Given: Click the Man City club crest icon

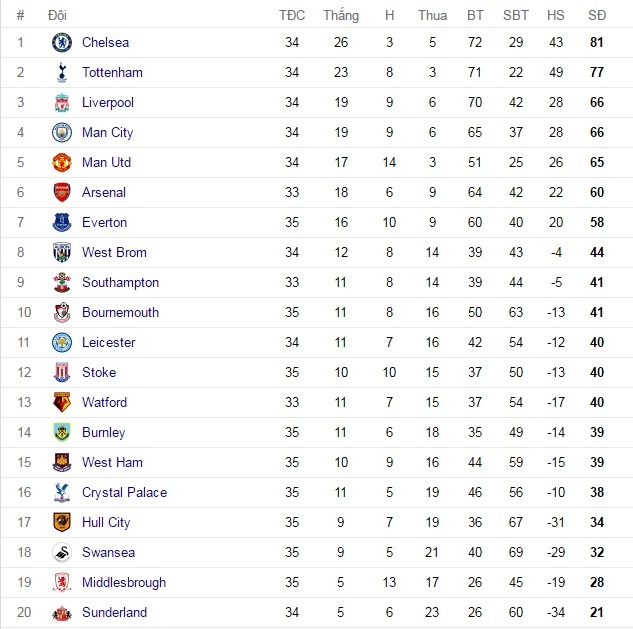Looking at the screenshot, I should coord(62,133).
